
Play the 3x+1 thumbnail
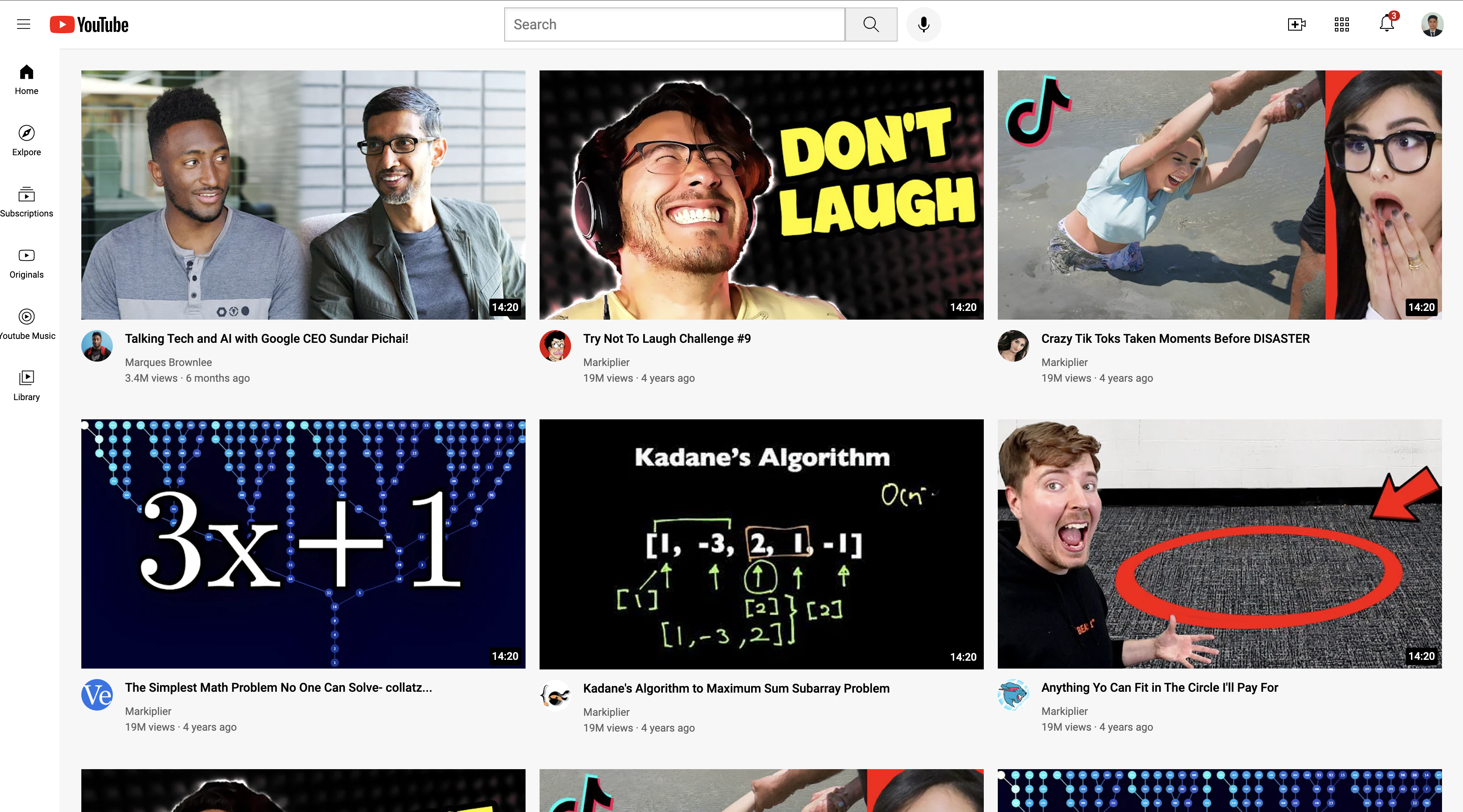pyautogui.click(x=303, y=544)
